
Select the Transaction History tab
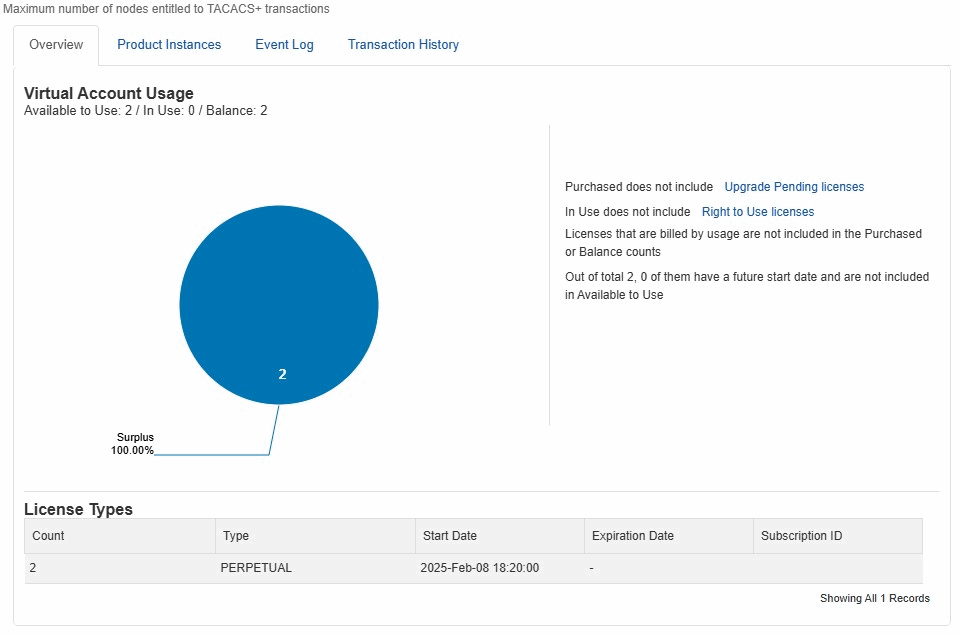click(x=403, y=44)
